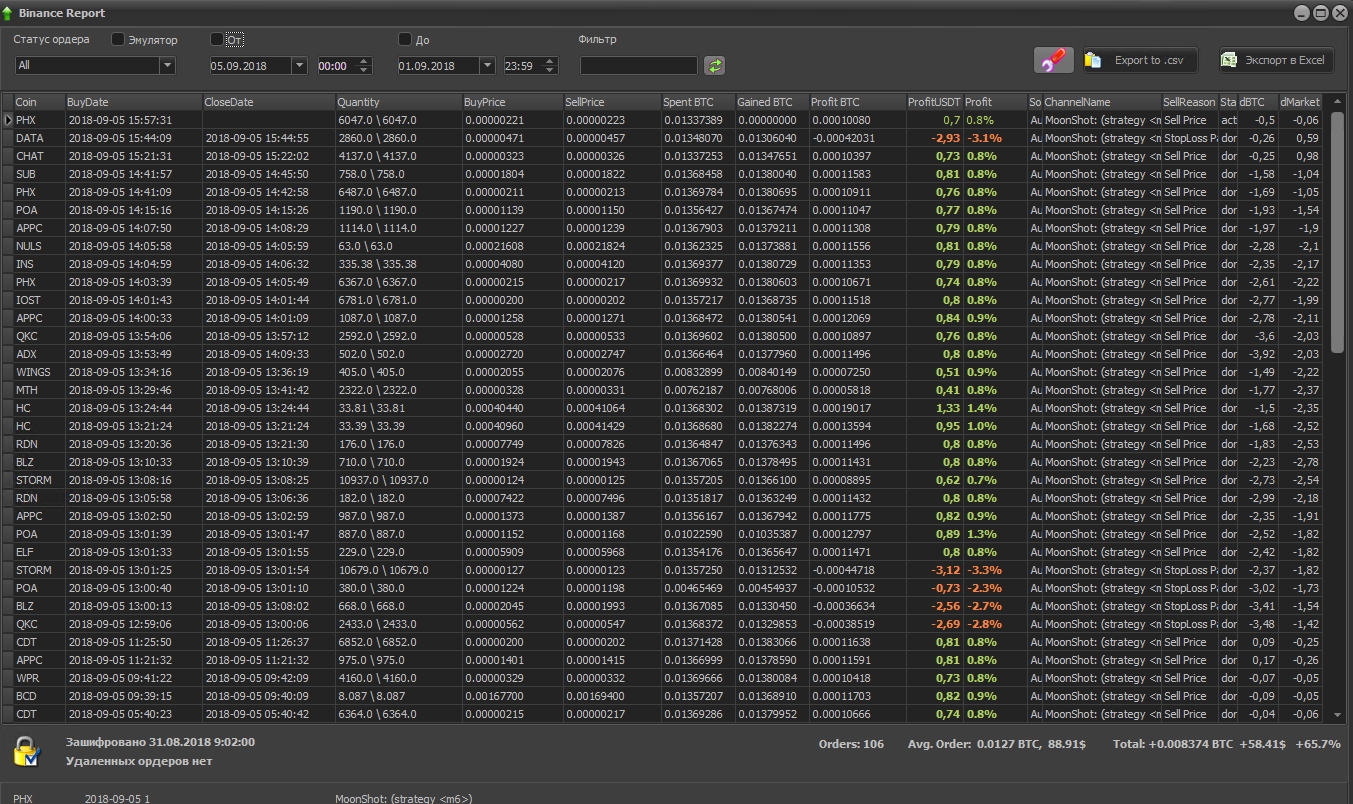Click the dBTC column header
Screen dimensions: 1353x804
(x=1257, y=102)
